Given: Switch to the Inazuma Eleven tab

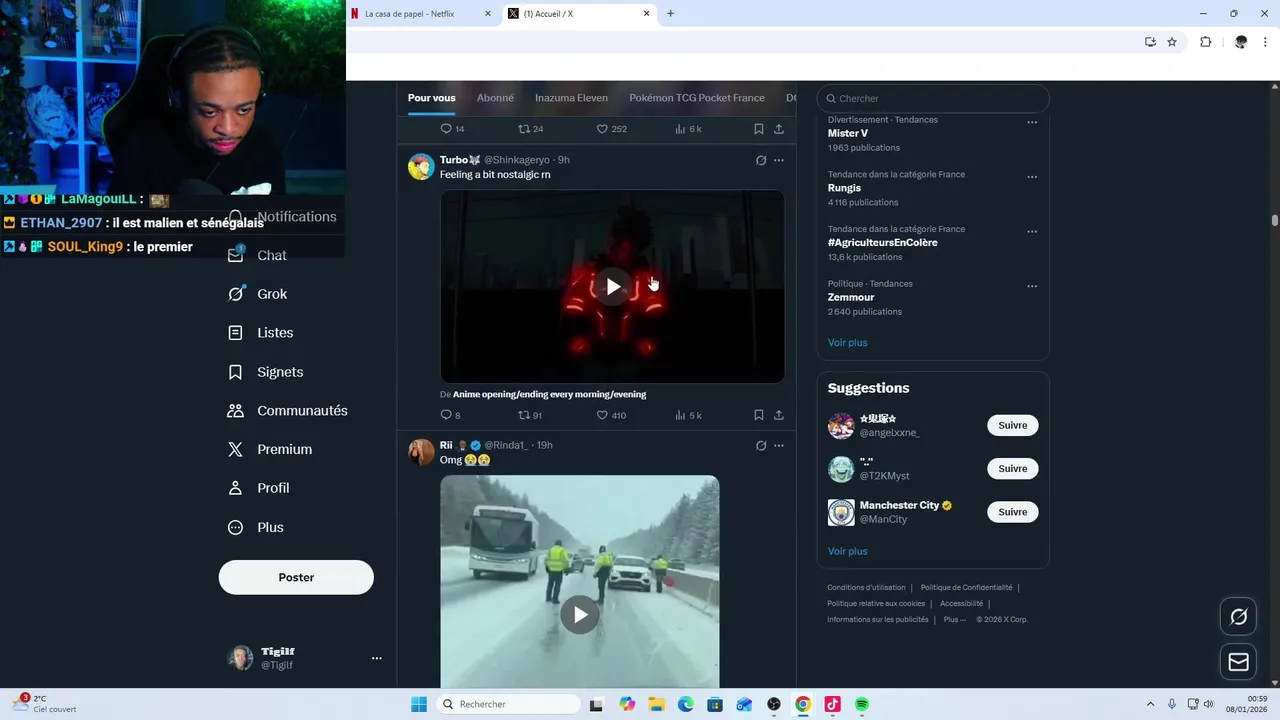Looking at the screenshot, I should 571,98.
